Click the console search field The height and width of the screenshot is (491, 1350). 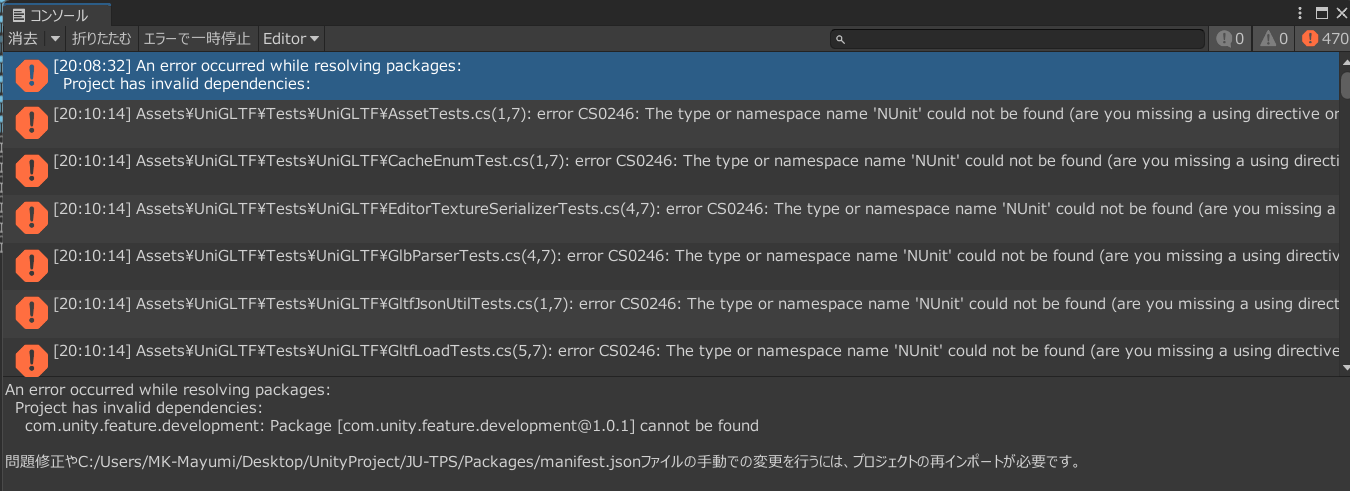(x=1017, y=39)
